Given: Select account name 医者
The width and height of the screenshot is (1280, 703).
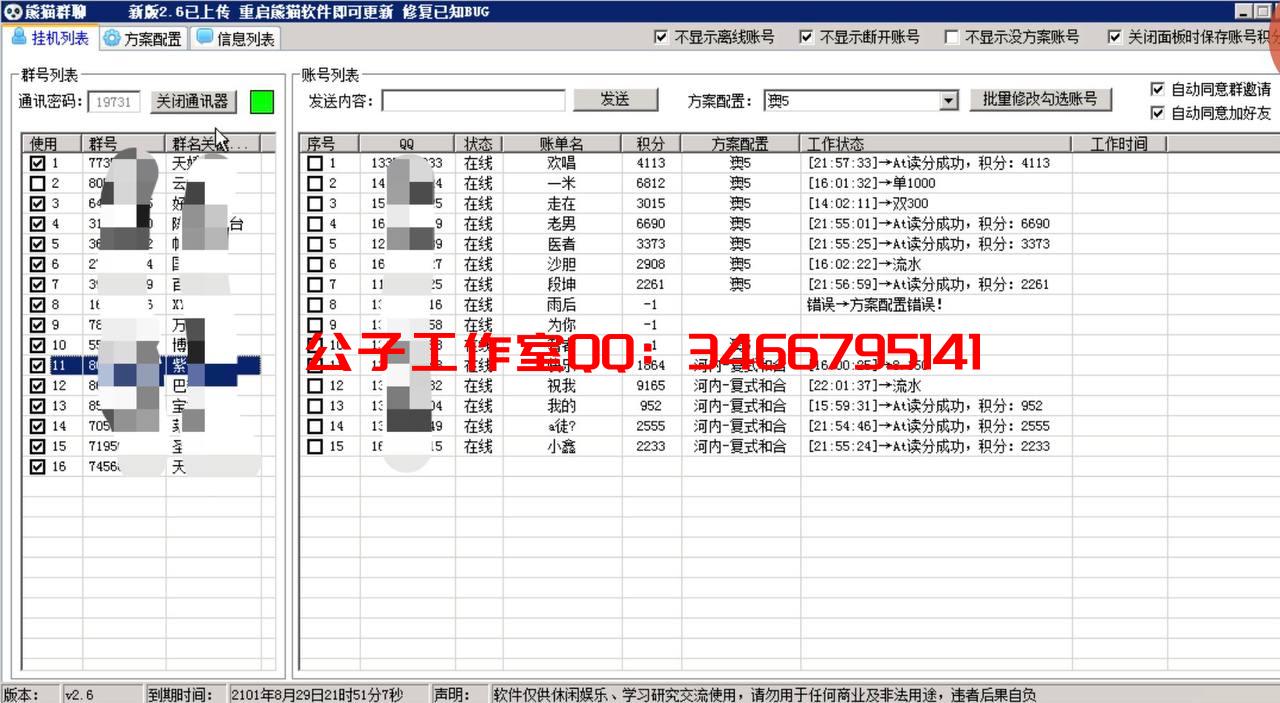Looking at the screenshot, I should [x=561, y=244].
